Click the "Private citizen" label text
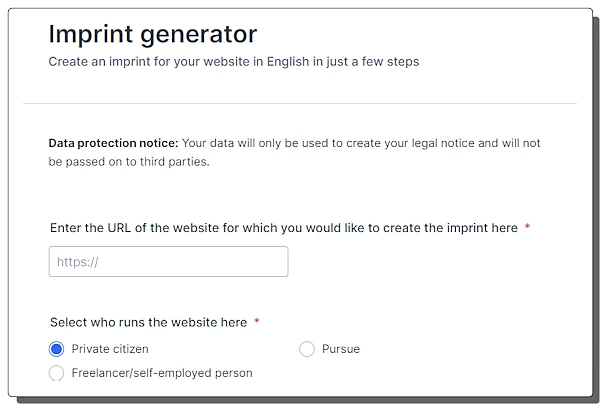 (110, 349)
